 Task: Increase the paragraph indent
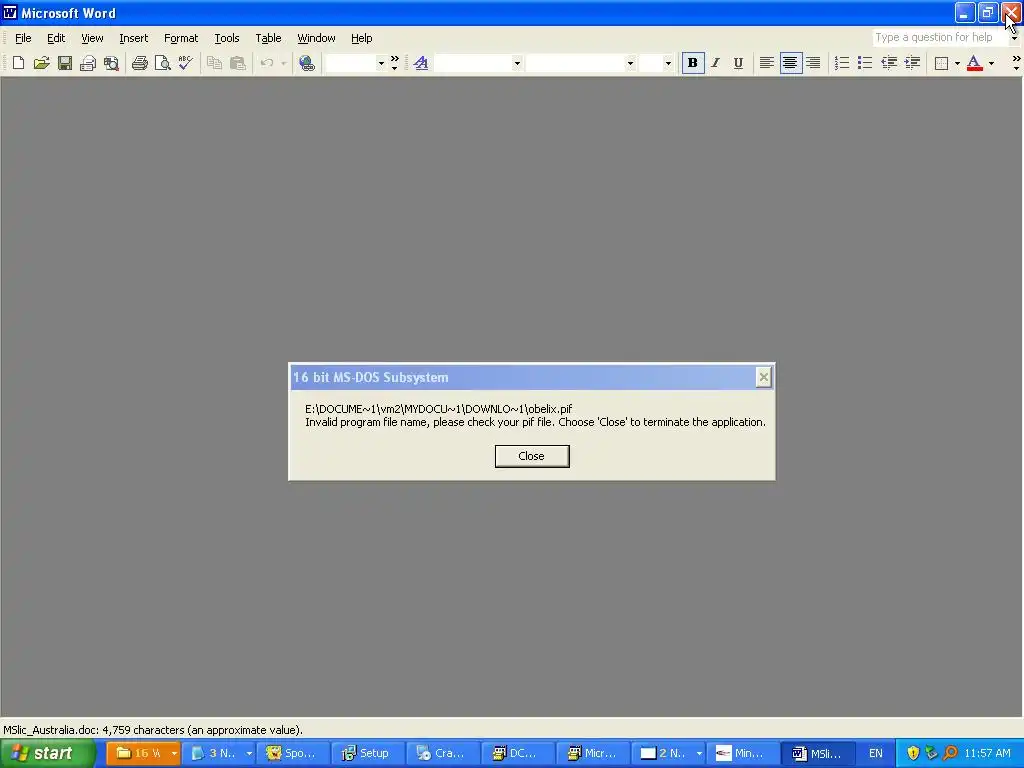912,63
